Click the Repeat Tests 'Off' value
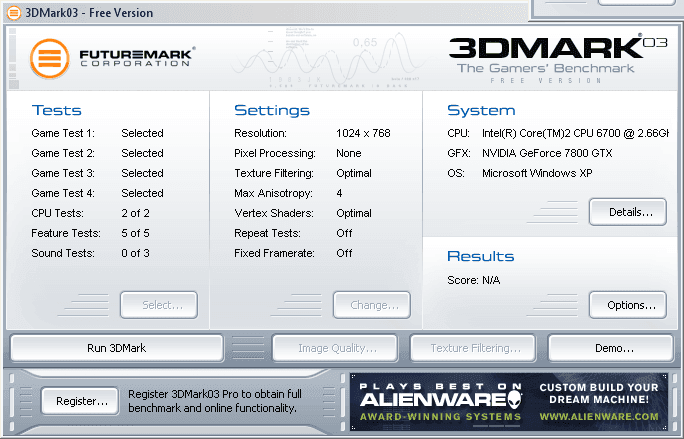Viewport: 684px width, 439px height. click(344, 233)
